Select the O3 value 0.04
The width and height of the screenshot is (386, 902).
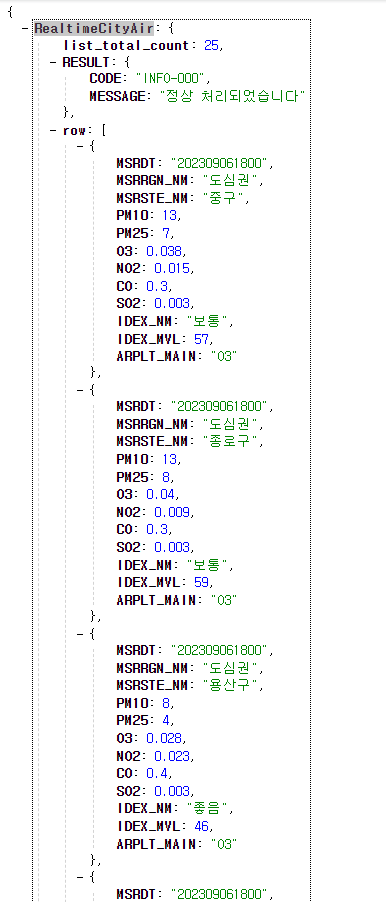pyautogui.click(x=160, y=494)
